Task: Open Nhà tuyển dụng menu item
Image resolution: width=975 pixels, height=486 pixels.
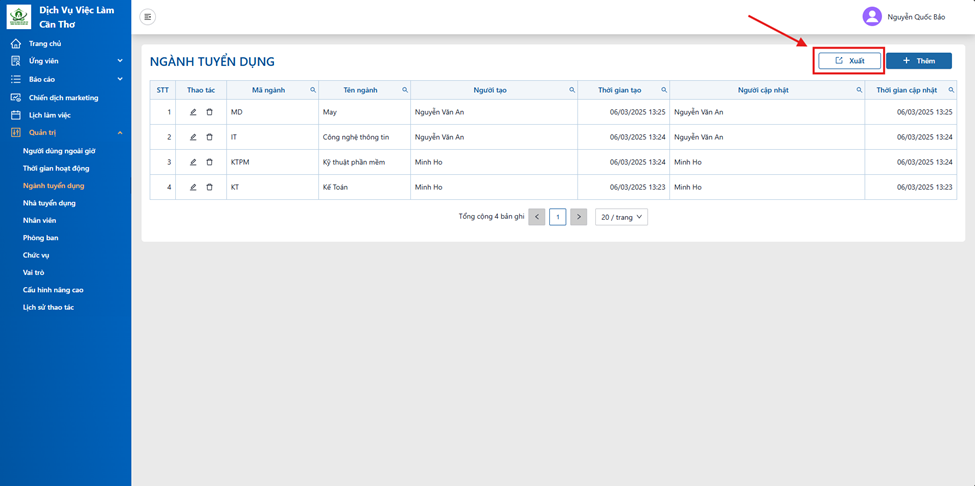Action: (x=49, y=203)
